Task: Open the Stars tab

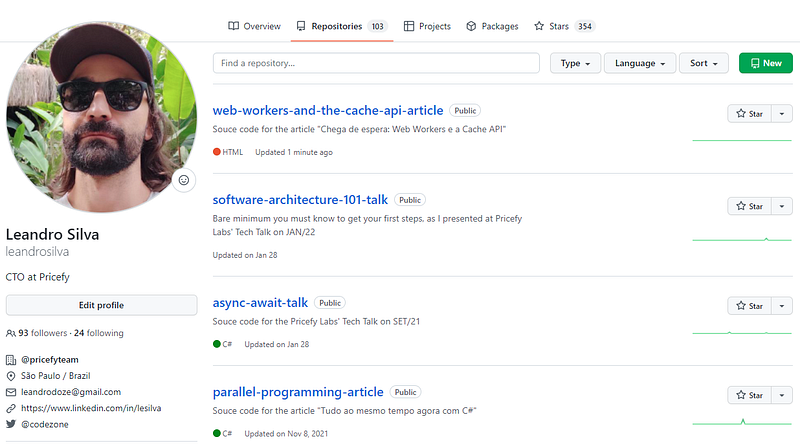Action: [x=566, y=26]
